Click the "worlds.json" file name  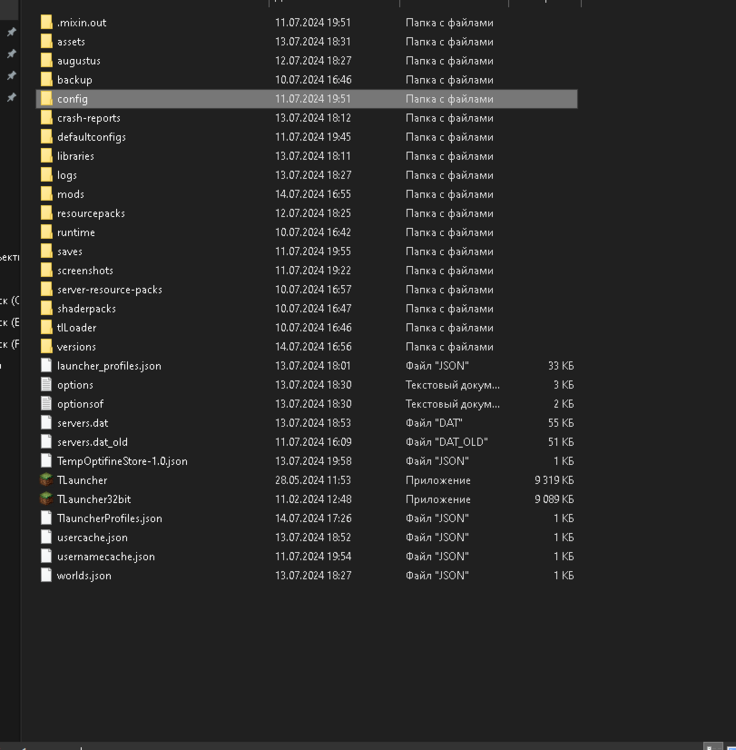pyautogui.click(x=84, y=575)
